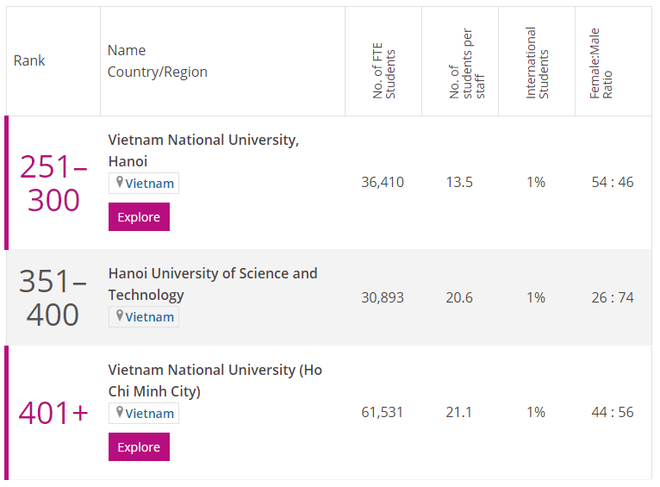Click the location pin icon for Hanoi University of Science and Technology
The height and width of the screenshot is (487, 660).
click(120, 317)
